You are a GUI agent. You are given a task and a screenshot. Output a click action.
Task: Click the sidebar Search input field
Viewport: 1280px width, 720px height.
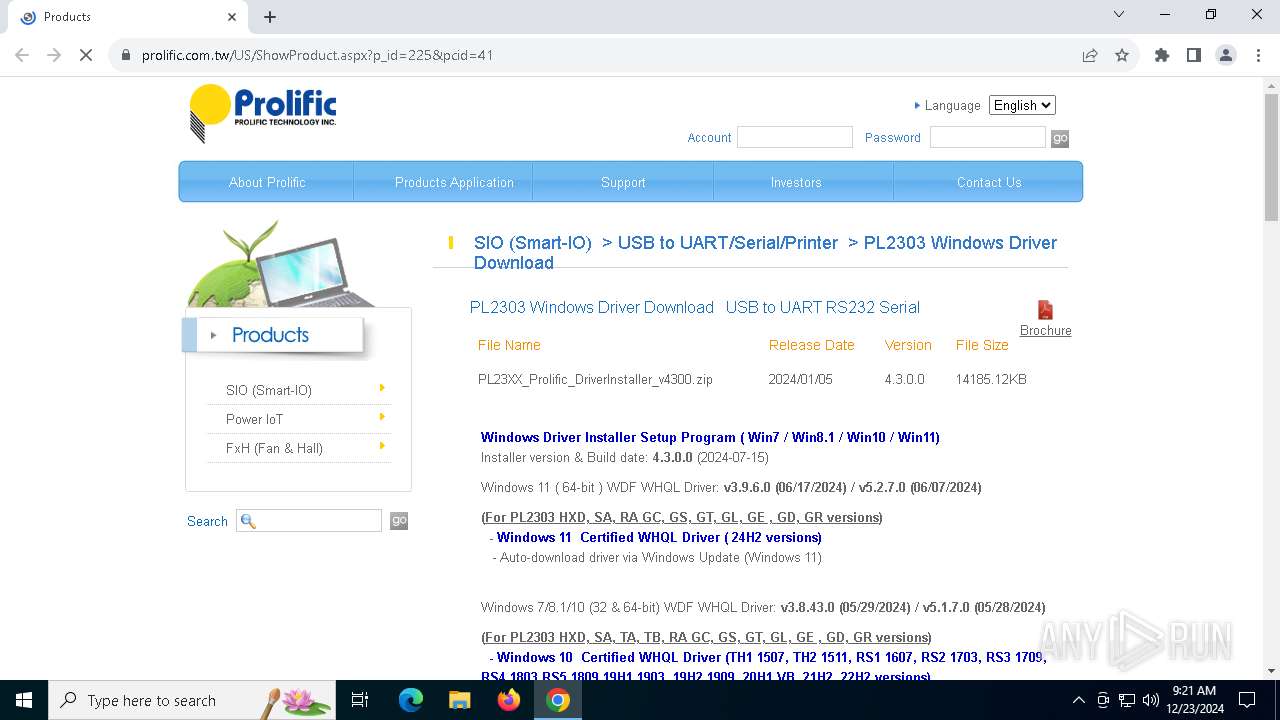click(x=309, y=520)
